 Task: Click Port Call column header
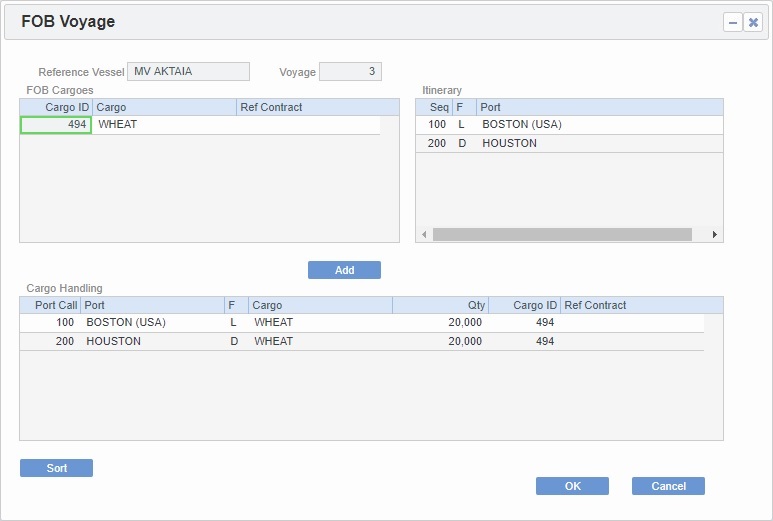point(50,305)
